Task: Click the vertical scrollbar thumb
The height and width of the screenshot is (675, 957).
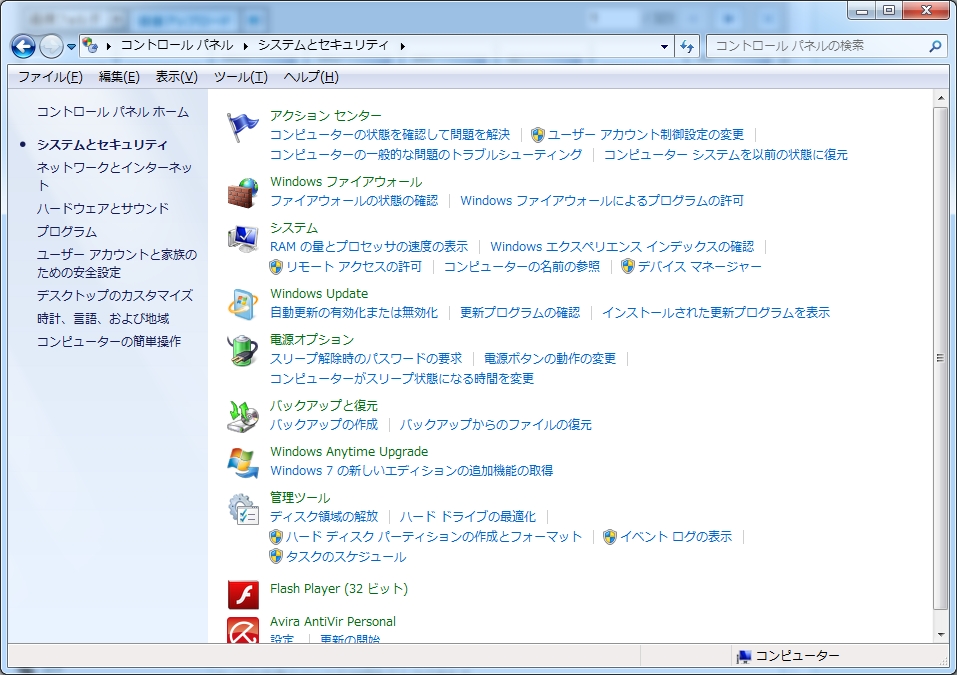Action: tap(941, 358)
